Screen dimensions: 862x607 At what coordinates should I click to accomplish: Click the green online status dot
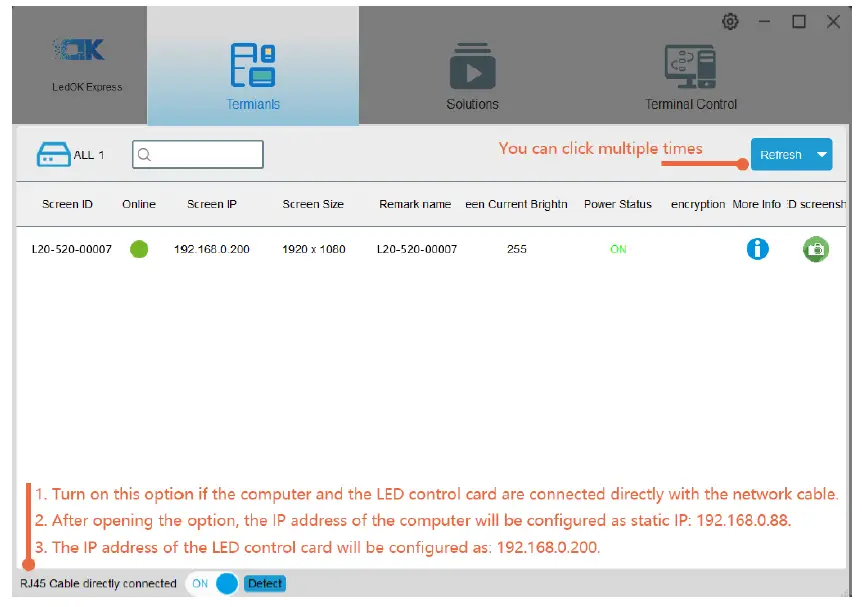tap(139, 249)
